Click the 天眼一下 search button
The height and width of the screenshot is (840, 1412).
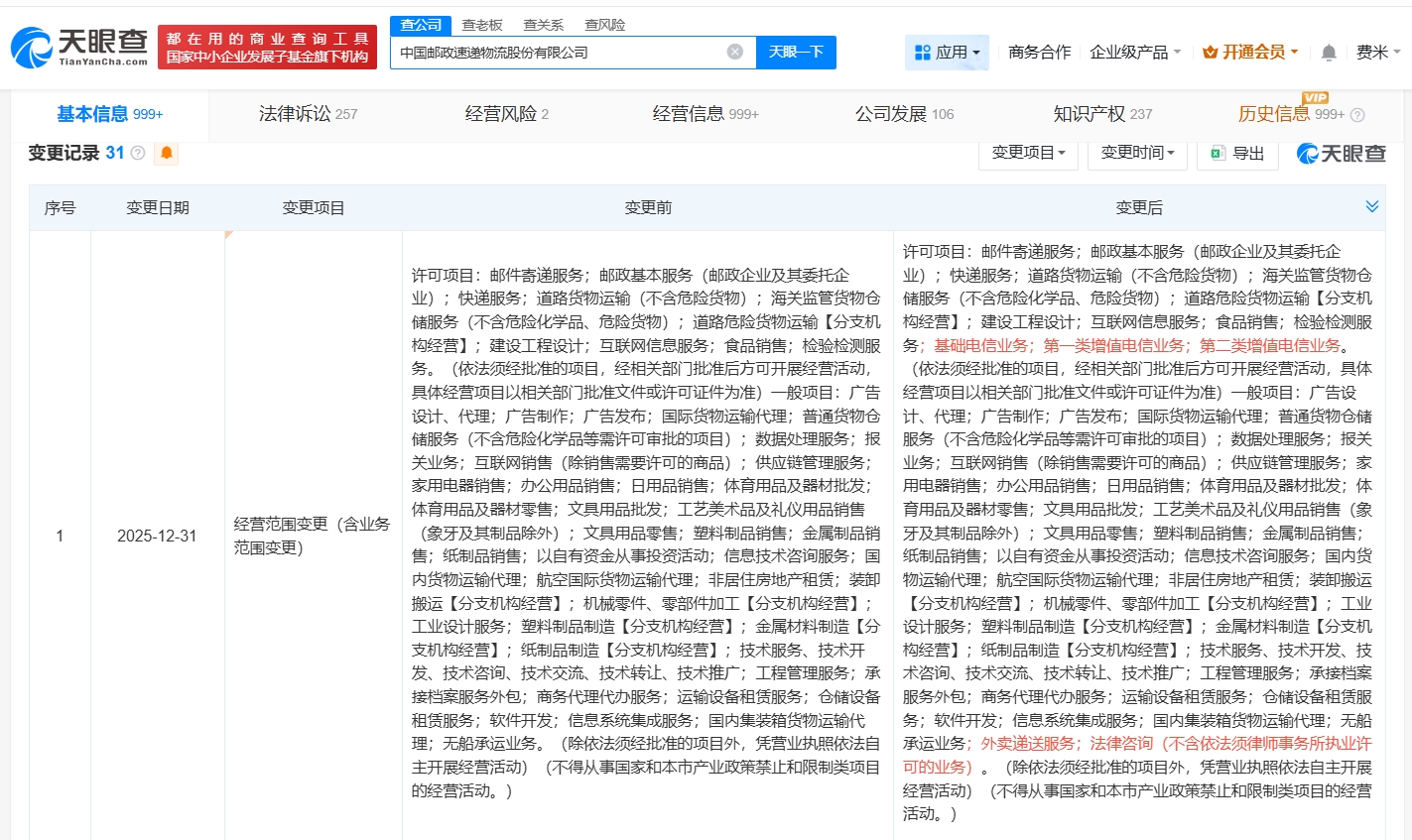tap(796, 52)
